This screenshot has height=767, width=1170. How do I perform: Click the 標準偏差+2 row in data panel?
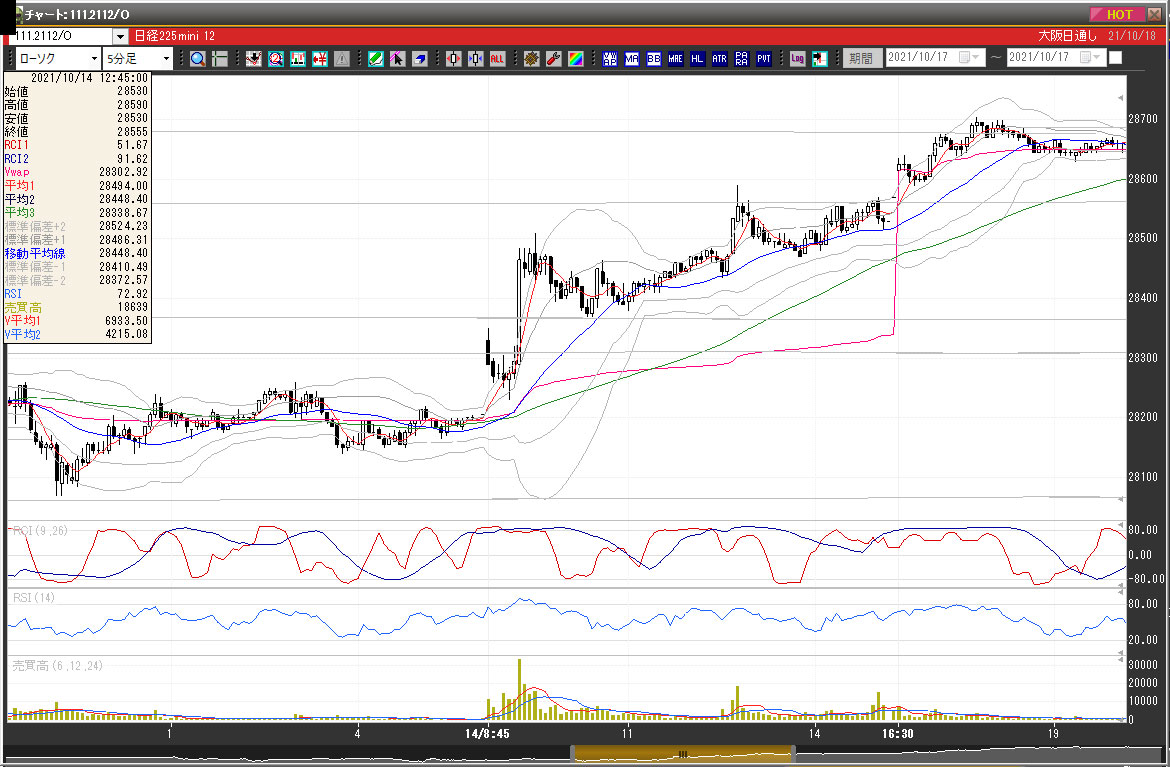76,226
